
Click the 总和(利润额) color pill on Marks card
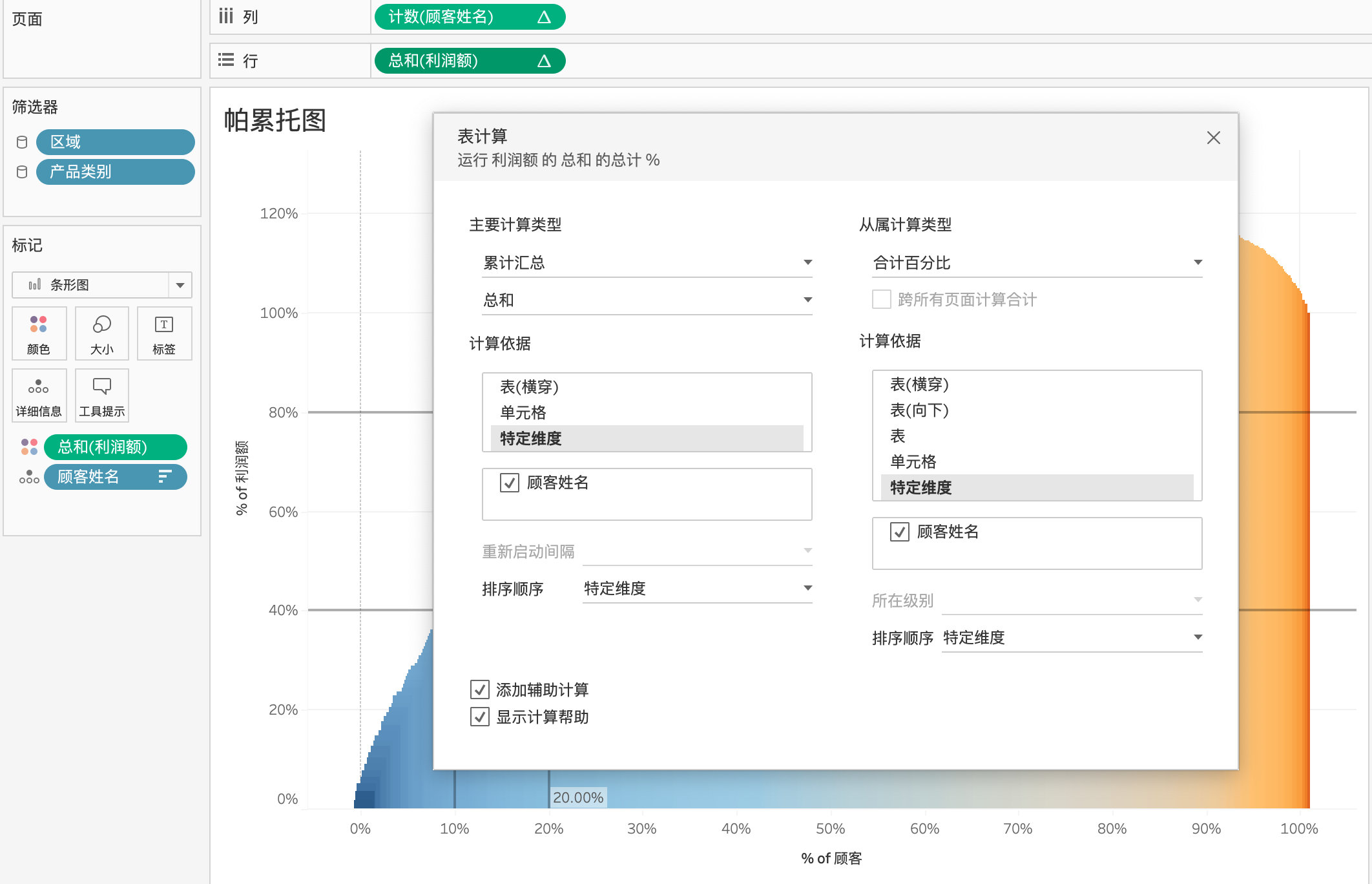coord(116,447)
